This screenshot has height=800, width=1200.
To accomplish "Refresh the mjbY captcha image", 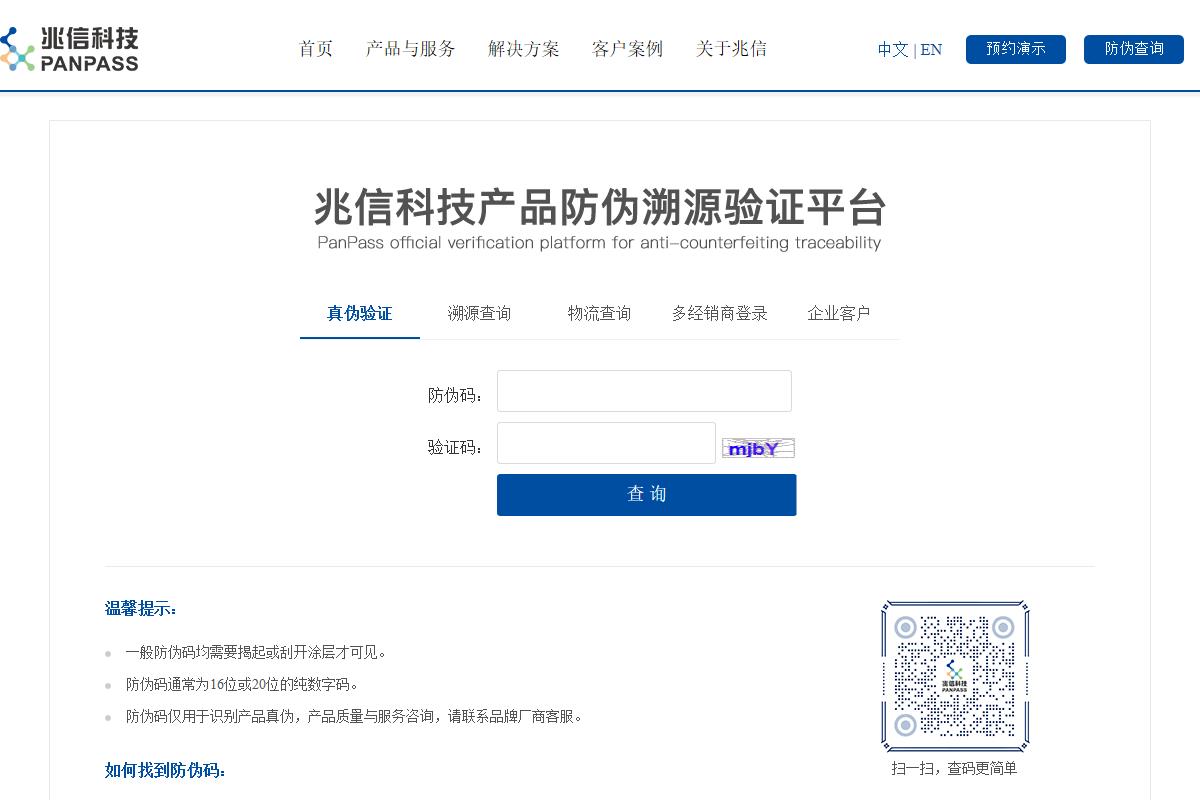I will pyautogui.click(x=758, y=448).
